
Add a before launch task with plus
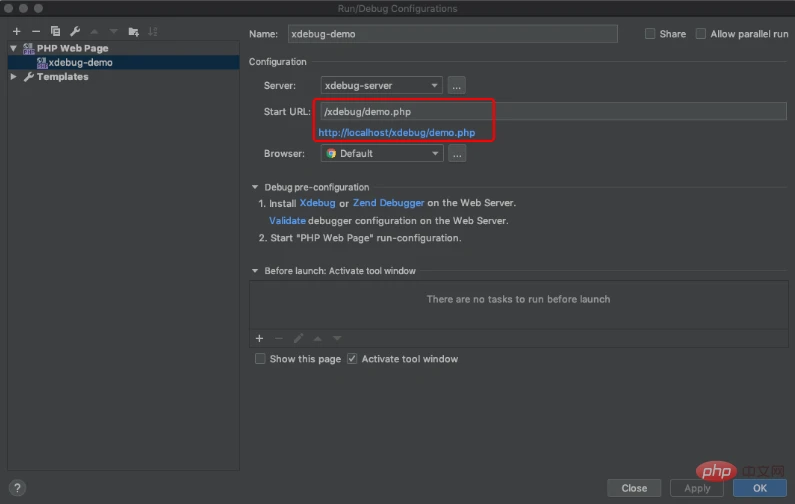259,338
